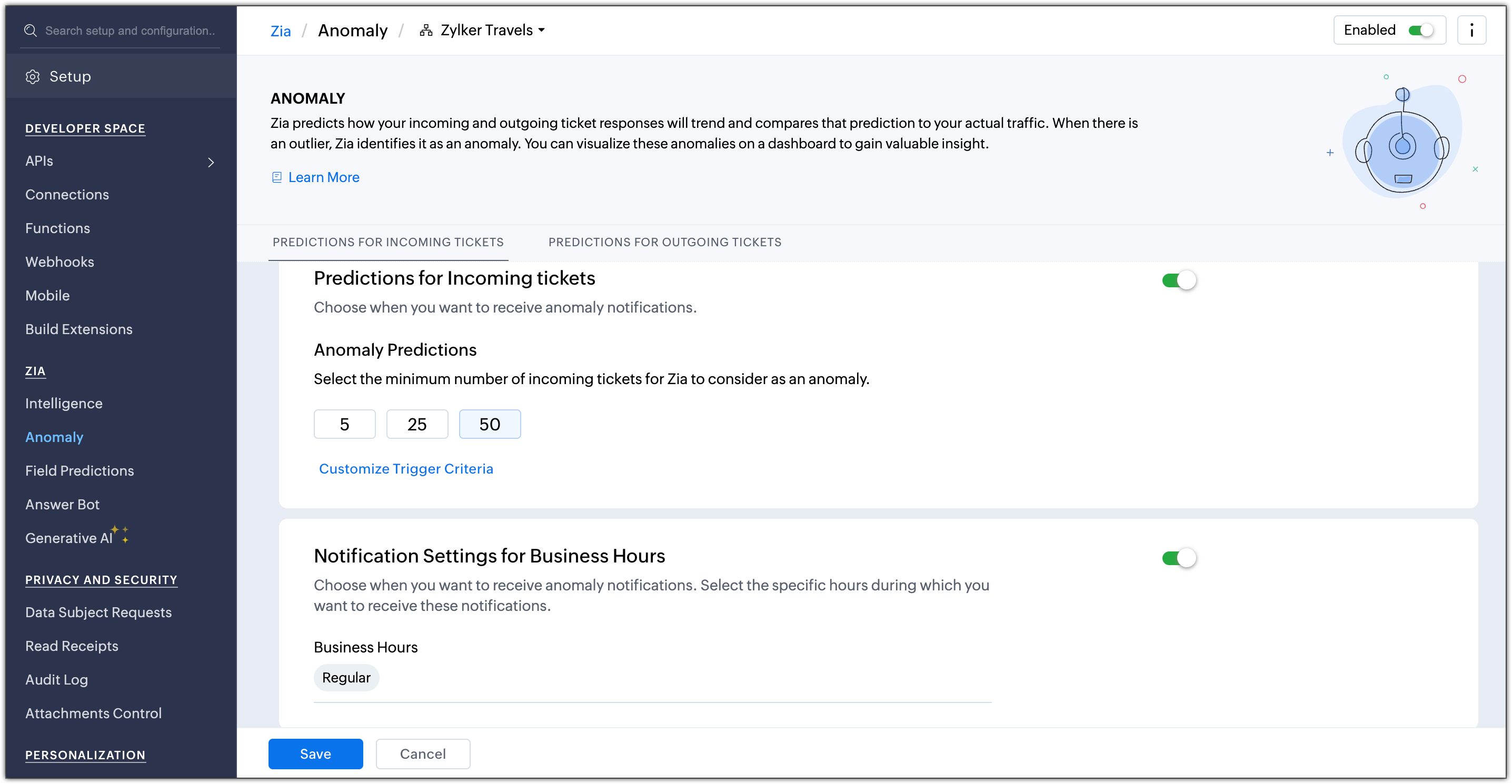Disable Predictions for Incoming tickets toggle
The image size is (1512, 784).
click(1179, 280)
